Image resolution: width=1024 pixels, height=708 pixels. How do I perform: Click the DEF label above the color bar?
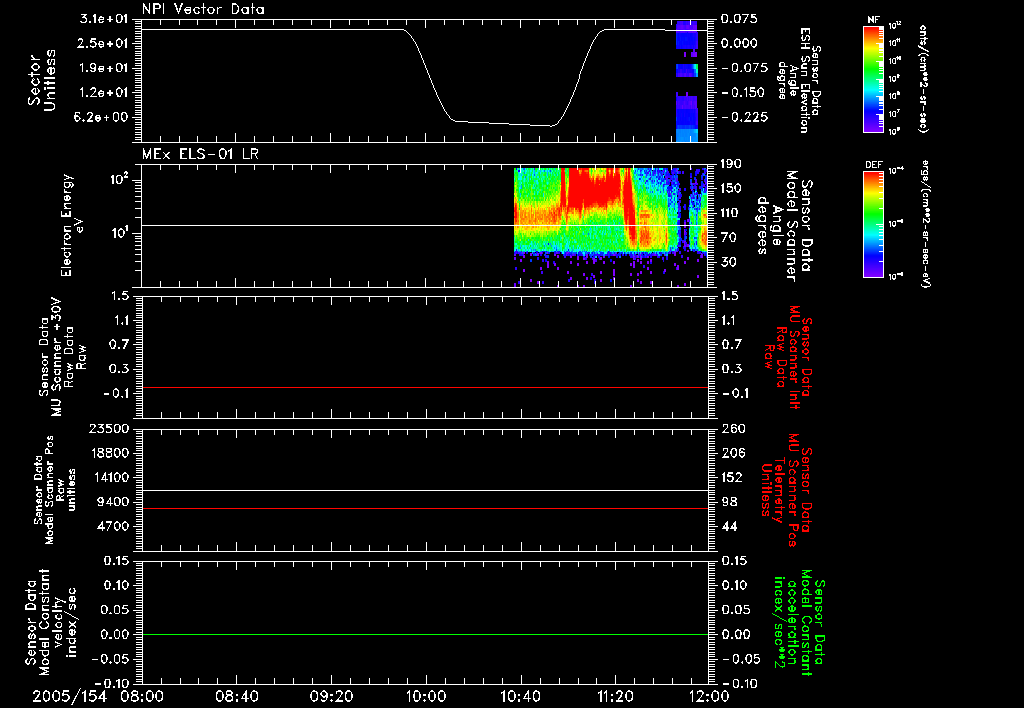tap(874, 165)
